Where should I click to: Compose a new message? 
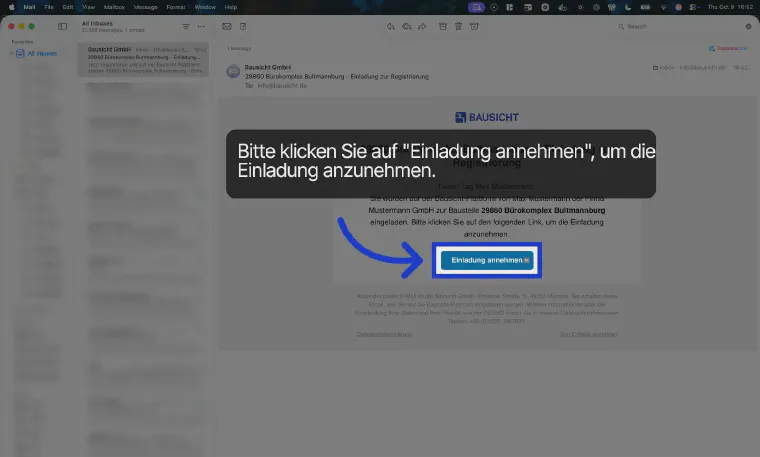pos(243,27)
